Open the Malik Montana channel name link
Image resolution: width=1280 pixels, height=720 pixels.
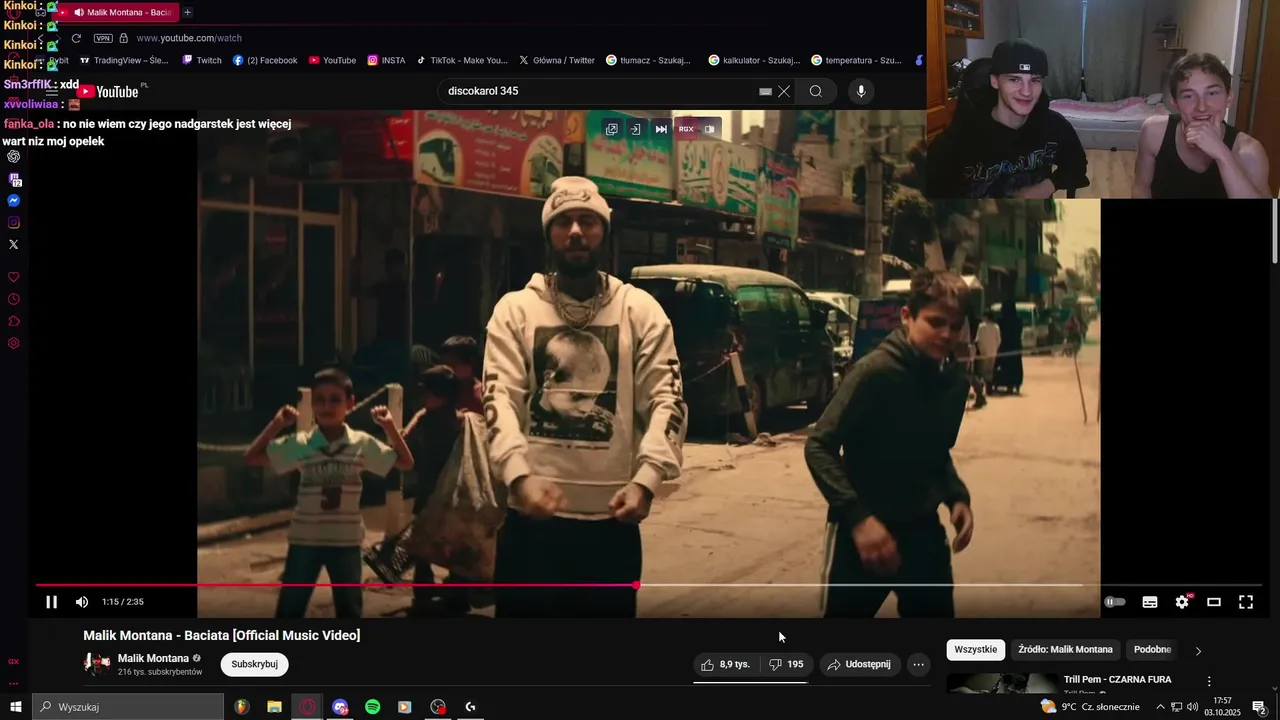tap(153, 658)
